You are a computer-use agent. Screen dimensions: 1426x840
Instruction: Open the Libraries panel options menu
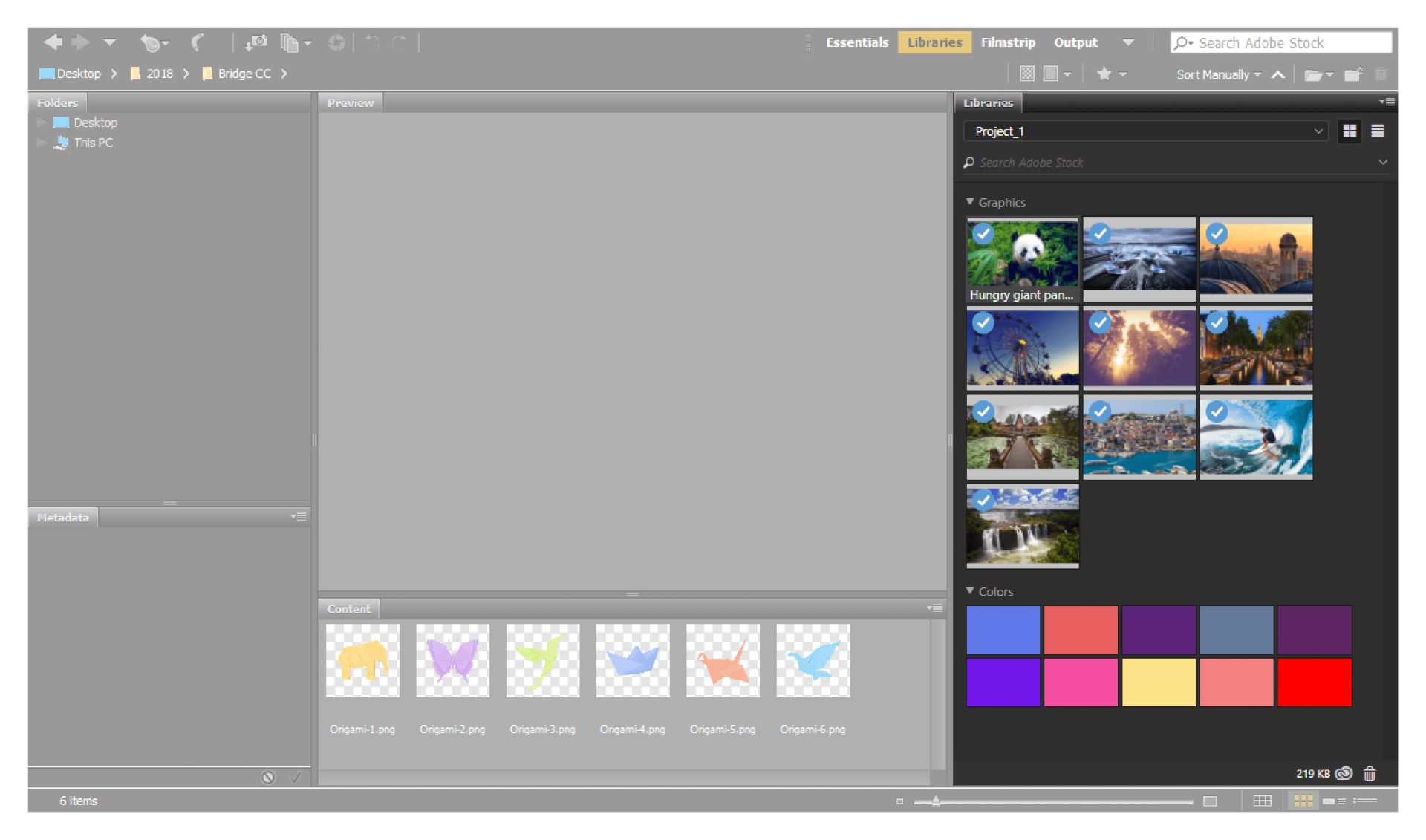pos(1387,102)
